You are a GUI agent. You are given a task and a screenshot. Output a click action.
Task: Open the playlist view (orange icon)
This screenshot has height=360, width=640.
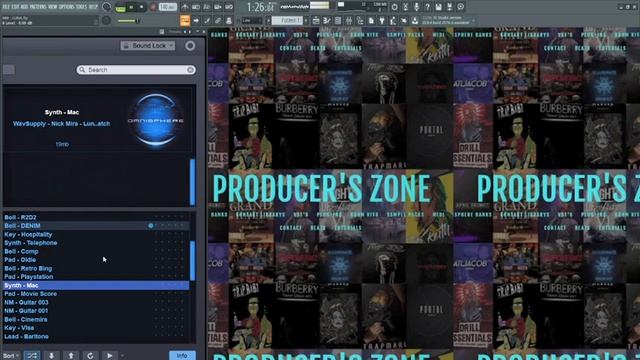tap(185, 20)
